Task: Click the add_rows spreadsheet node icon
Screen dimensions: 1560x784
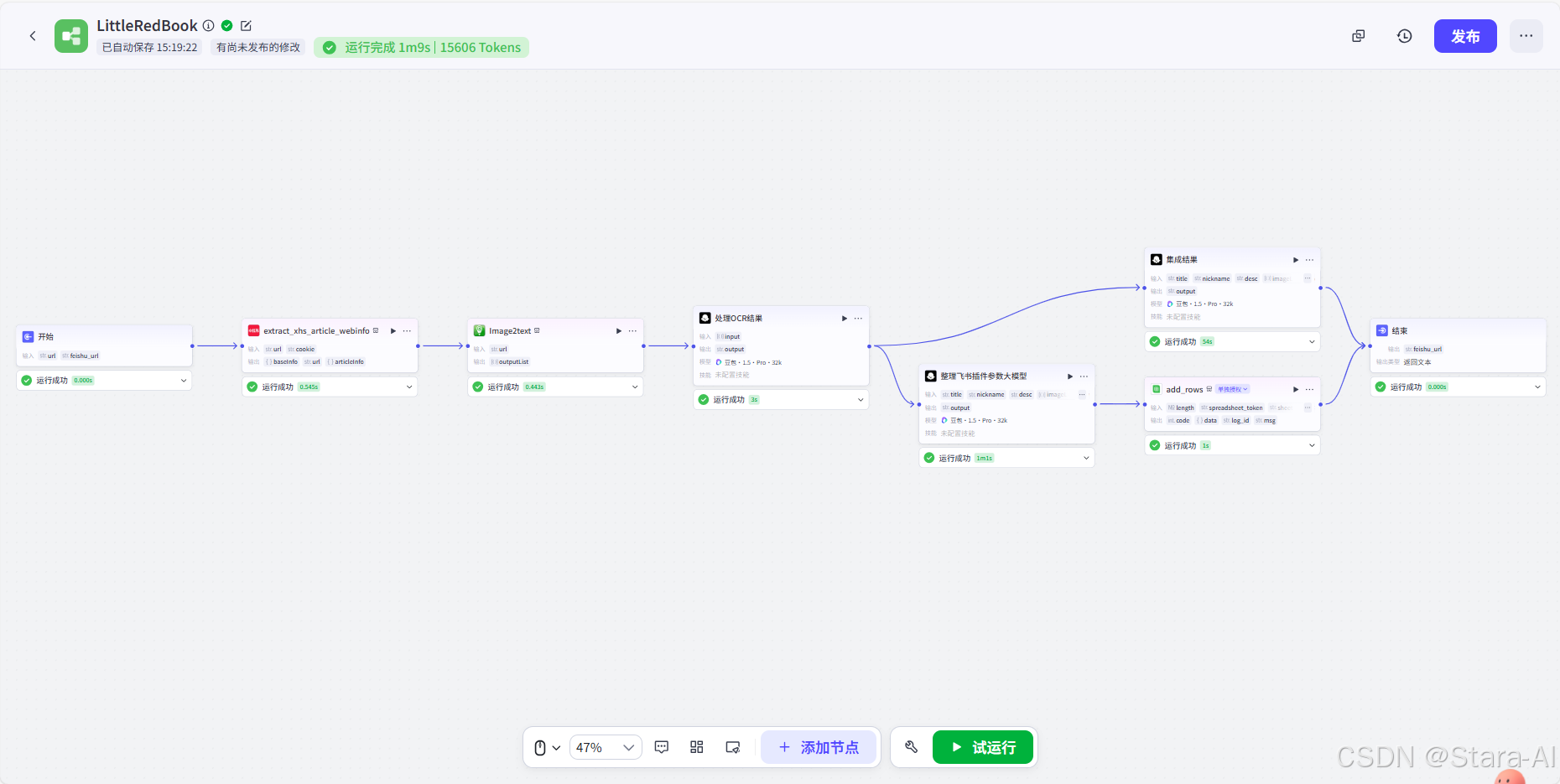Action: pos(1156,389)
